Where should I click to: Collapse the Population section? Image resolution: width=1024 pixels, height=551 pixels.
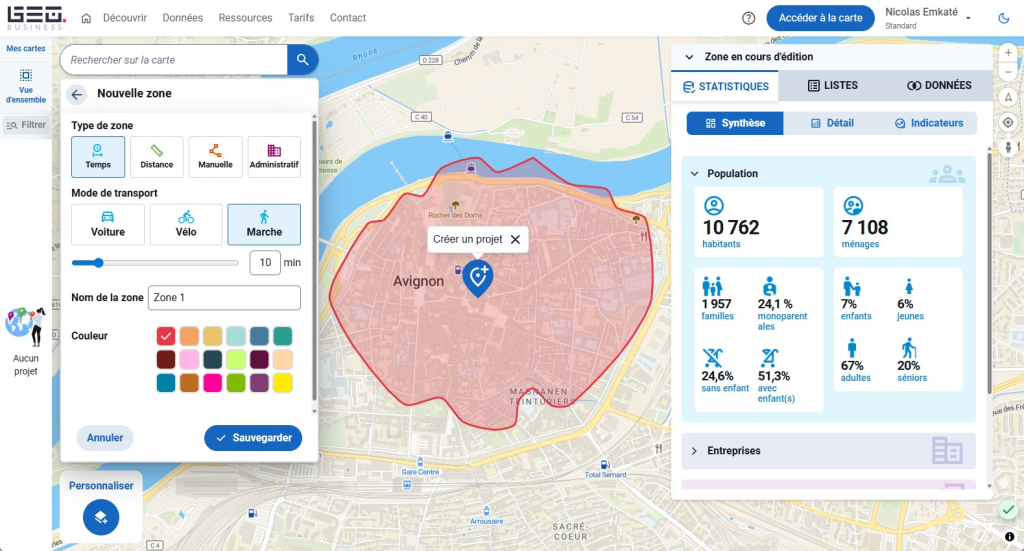coord(695,174)
